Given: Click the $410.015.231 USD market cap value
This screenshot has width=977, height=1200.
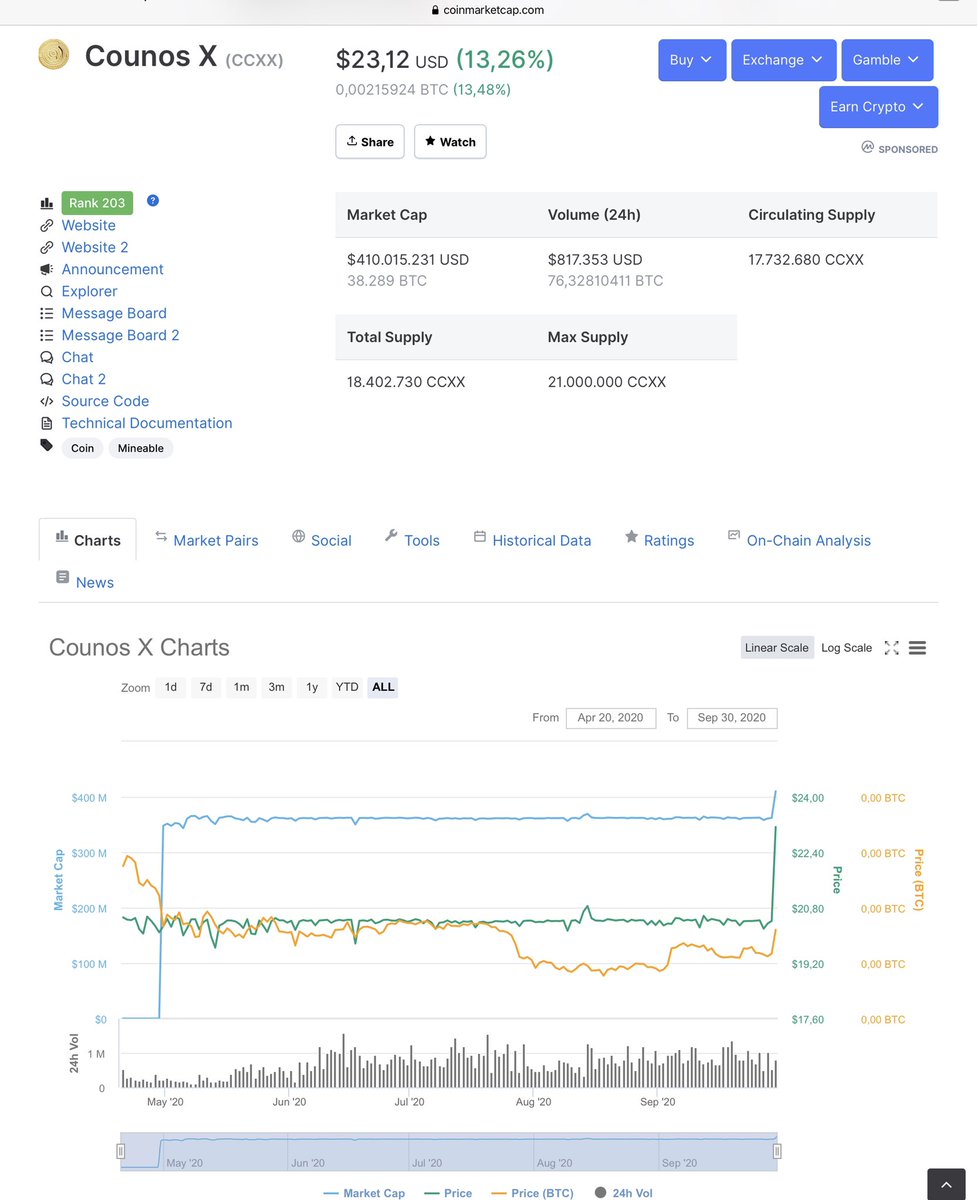Looking at the screenshot, I should pyautogui.click(x=408, y=259).
